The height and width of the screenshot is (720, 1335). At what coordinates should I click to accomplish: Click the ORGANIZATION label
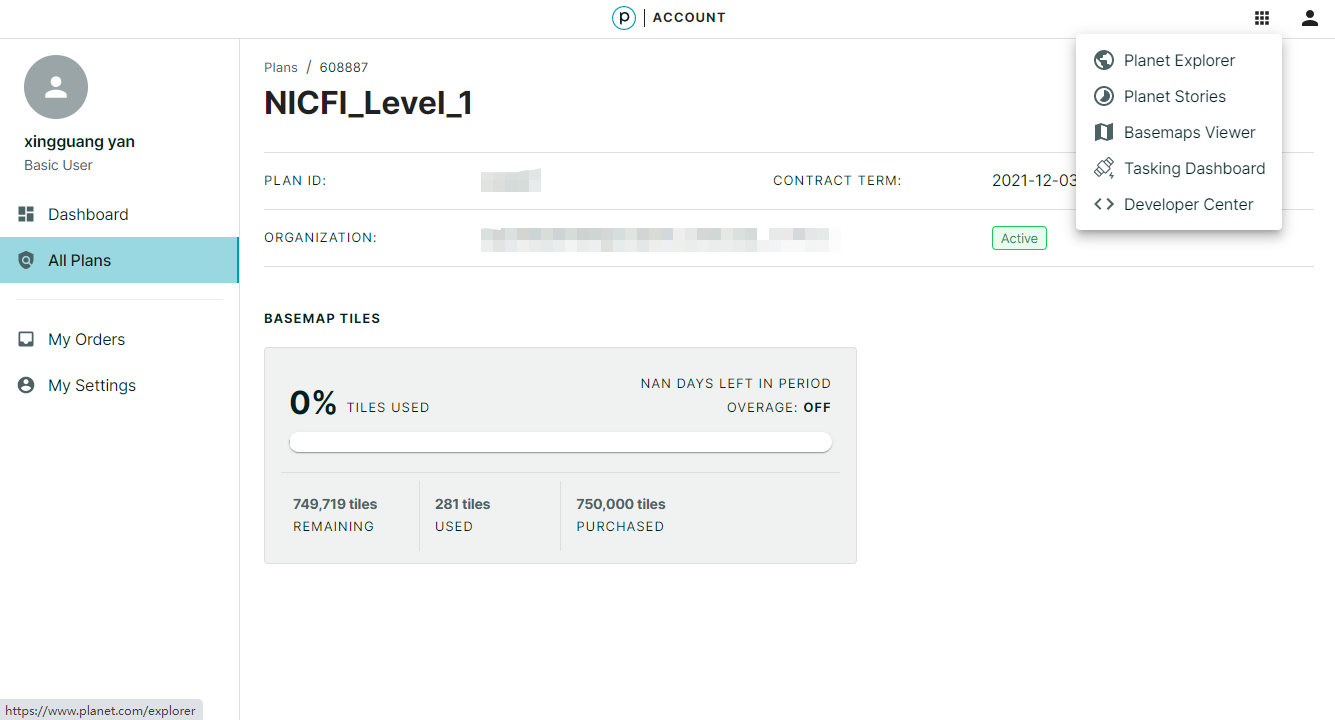point(320,238)
